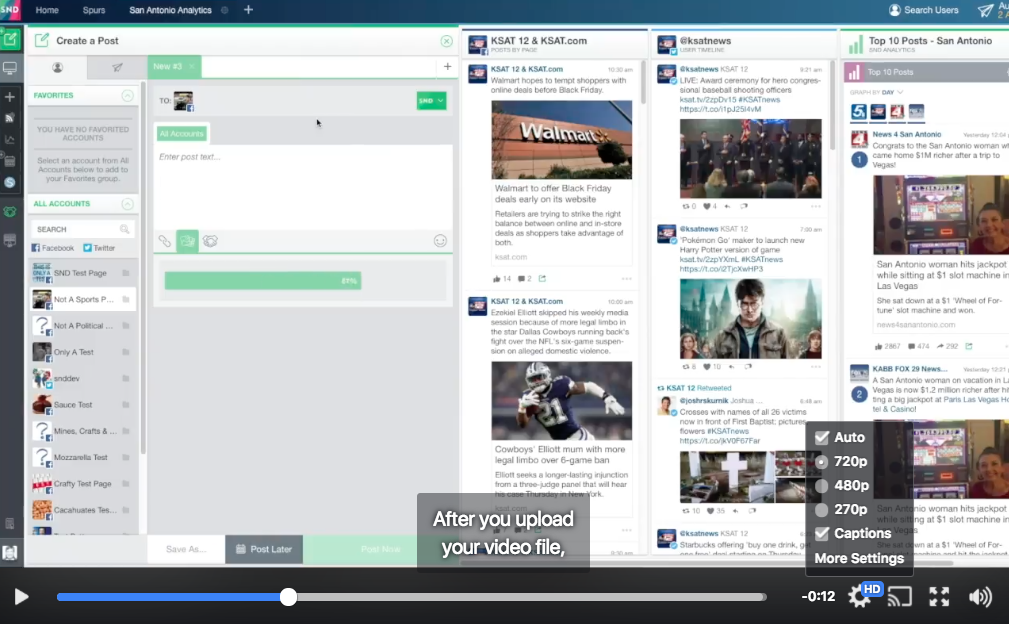Click the plus icon in the left sidebar
The width and height of the screenshot is (1009, 624).
10,97
